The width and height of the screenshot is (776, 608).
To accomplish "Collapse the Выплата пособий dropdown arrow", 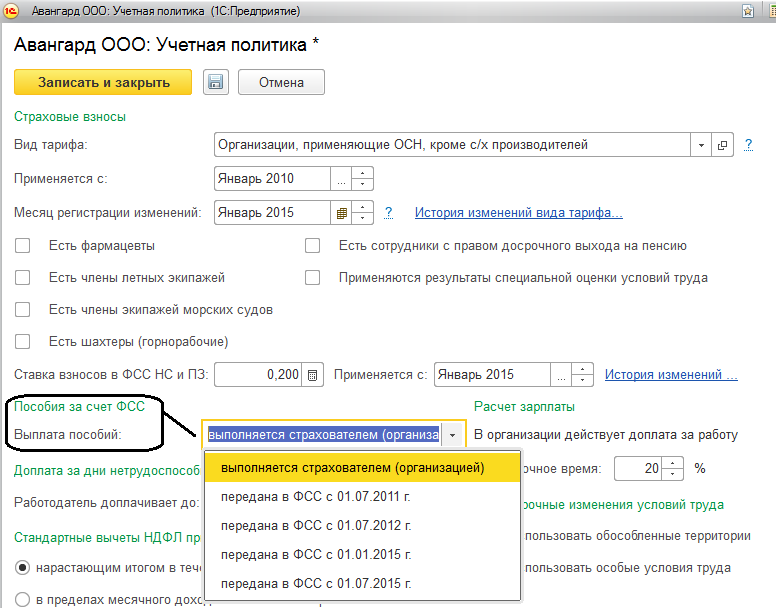I will pyautogui.click(x=453, y=435).
